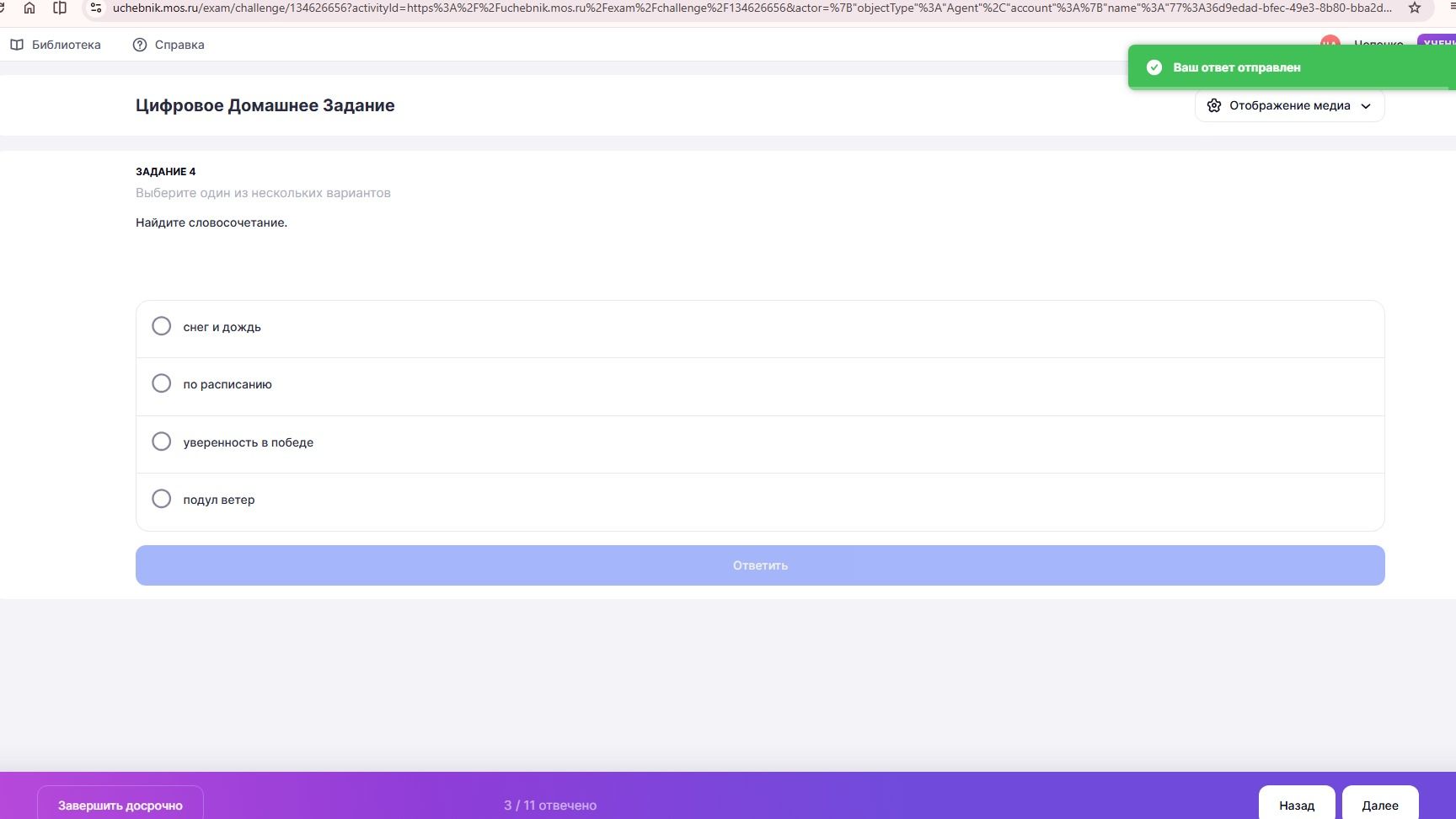Bookmark this page with star icon

[1415, 8]
